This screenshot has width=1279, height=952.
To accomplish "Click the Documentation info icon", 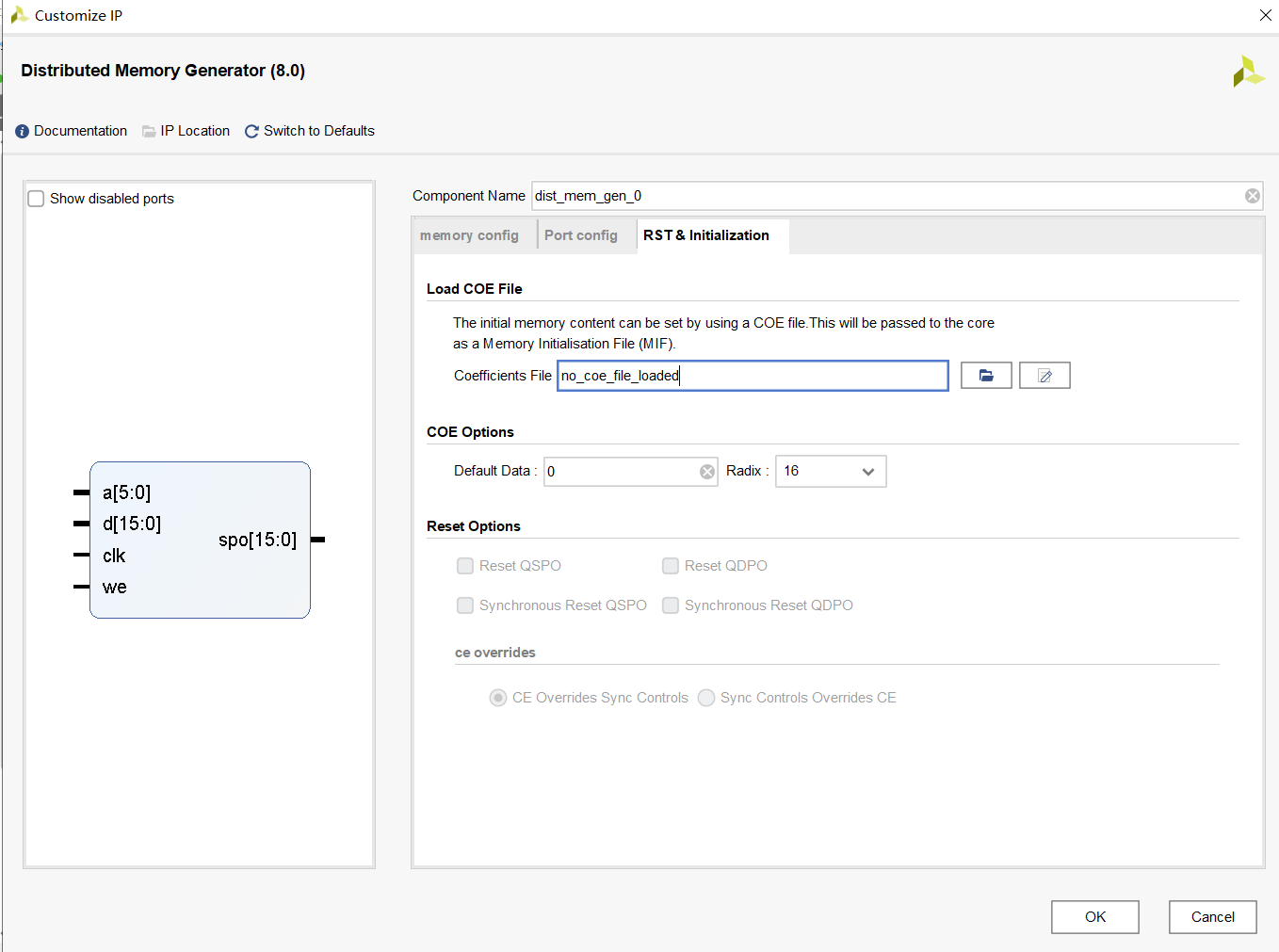I will [23, 132].
